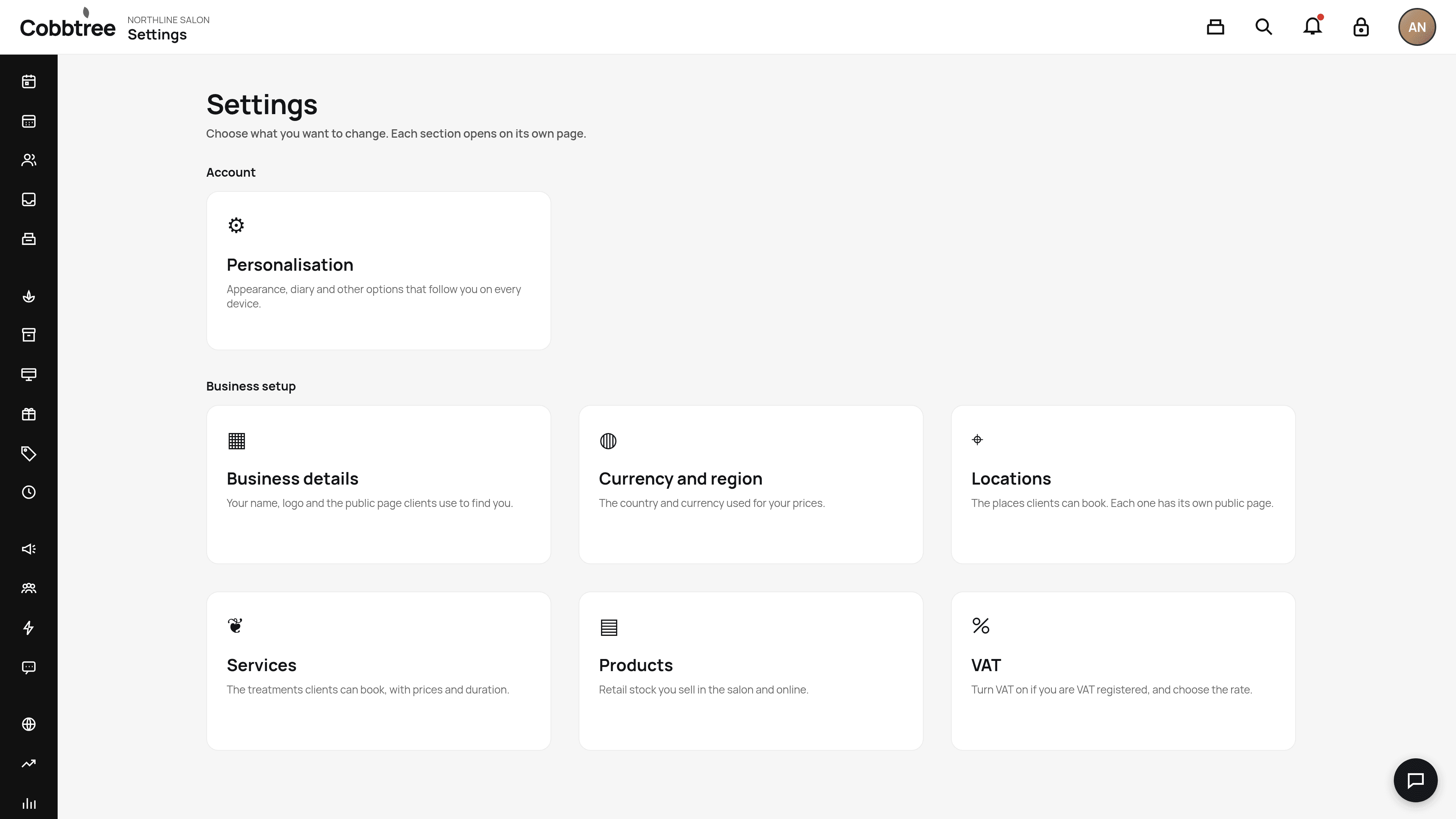Screen dimensions: 1456x819
Task: Click the second calendar grid icon in the sidebar
Action: coord(29,121)
